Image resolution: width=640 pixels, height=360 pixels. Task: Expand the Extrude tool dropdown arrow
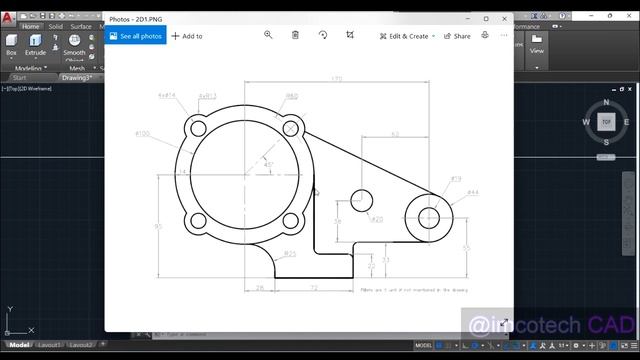tap(36, 59)
